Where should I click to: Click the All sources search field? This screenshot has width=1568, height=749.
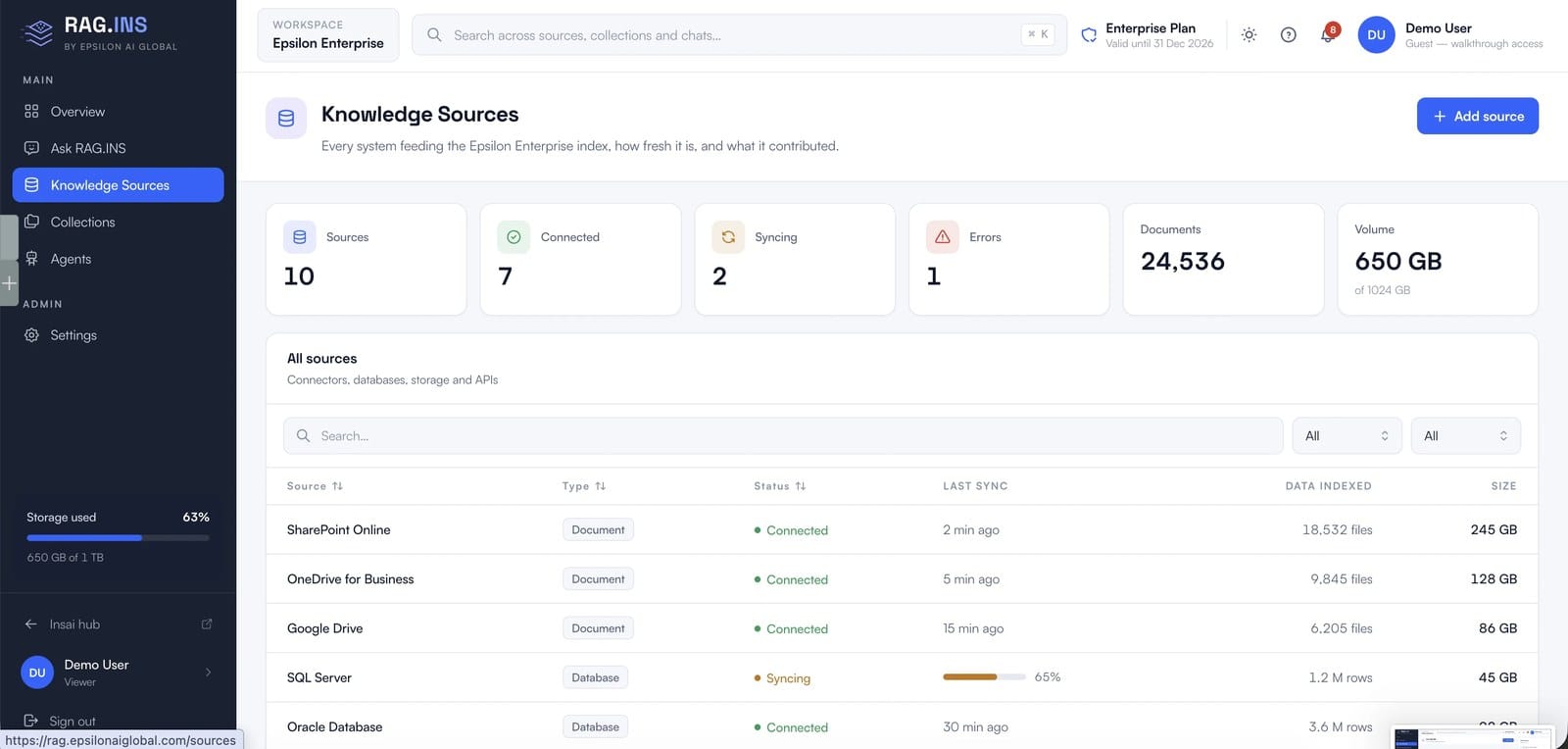click(783, 436)
